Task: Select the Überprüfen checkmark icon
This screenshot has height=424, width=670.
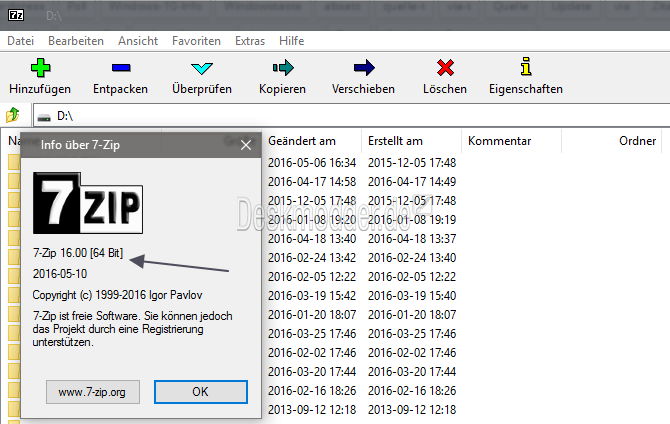Action: pos(202,68)
